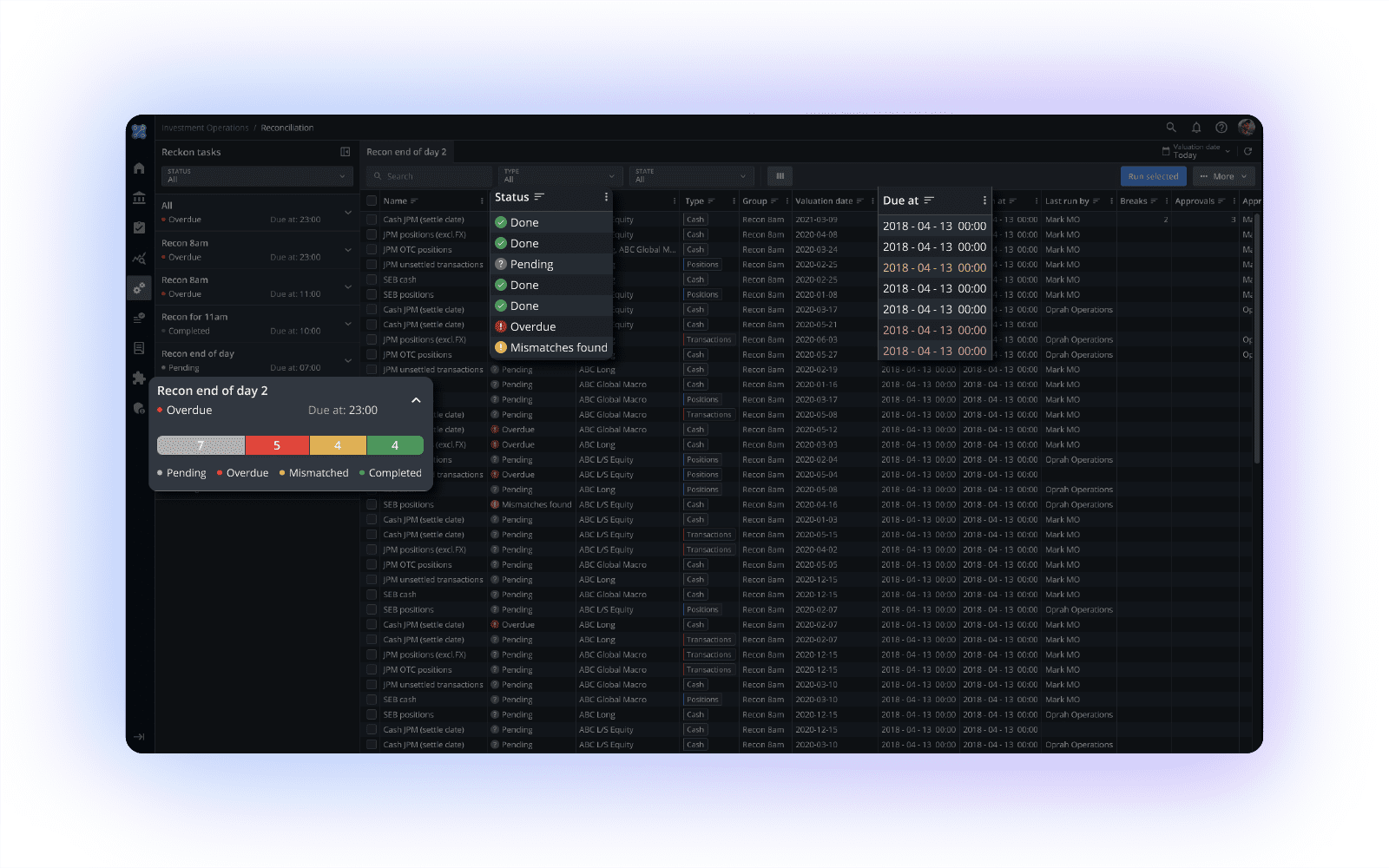
Task: Open the notifications bell
Action: 1196,127
